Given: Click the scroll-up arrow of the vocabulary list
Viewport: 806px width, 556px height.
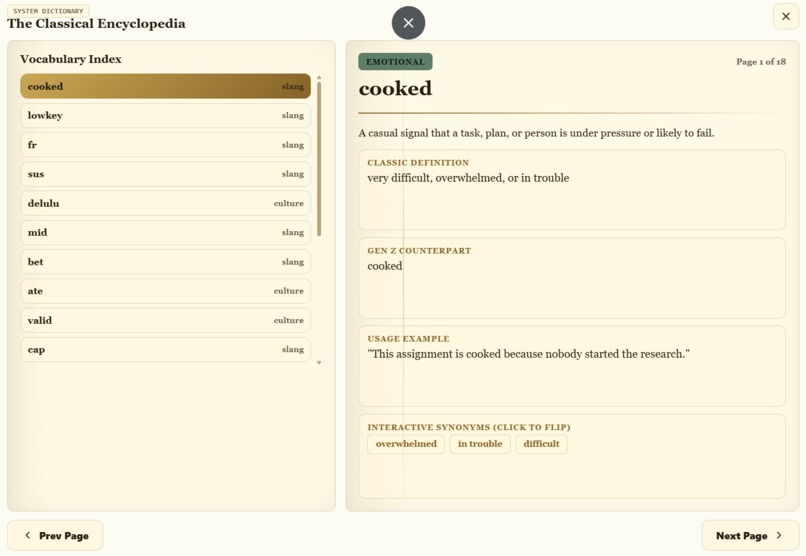Looking at the screenshot, I should [319, 78].
